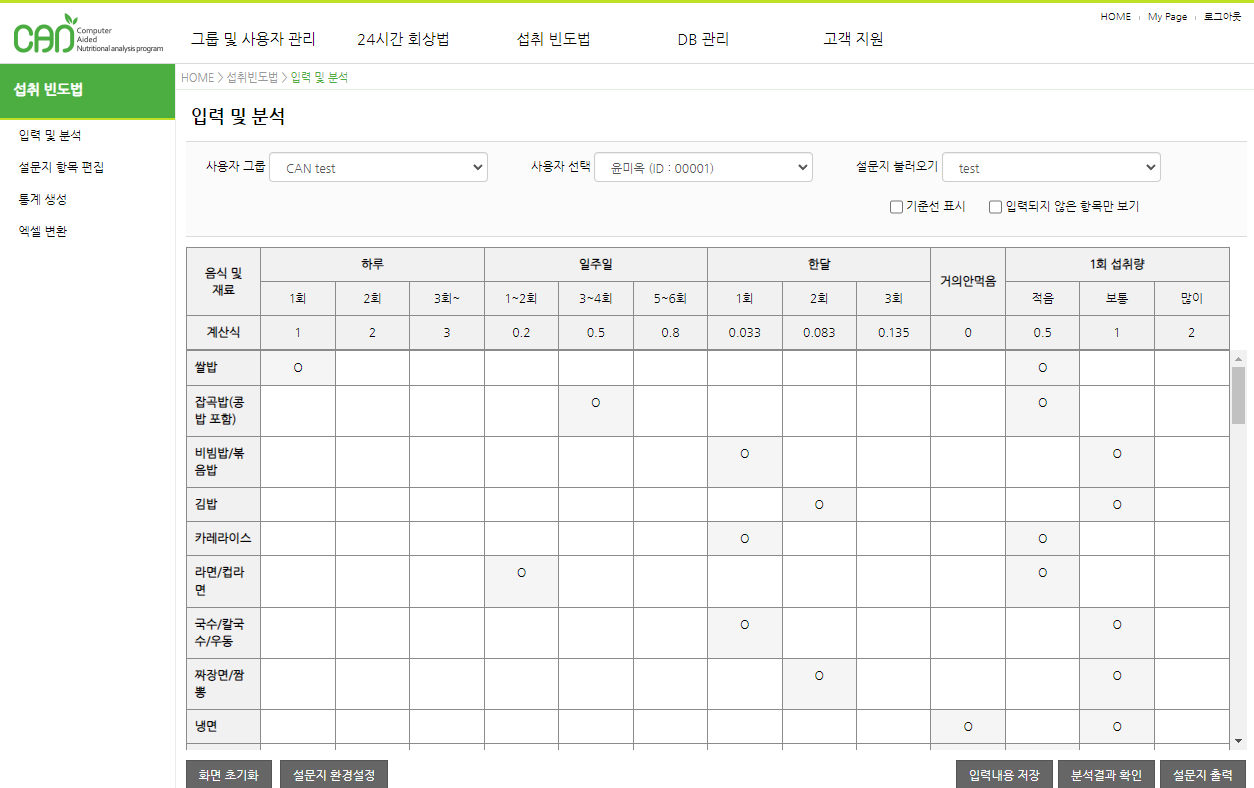Select 쌀밥 하루 1회 cell

point(298,368)
